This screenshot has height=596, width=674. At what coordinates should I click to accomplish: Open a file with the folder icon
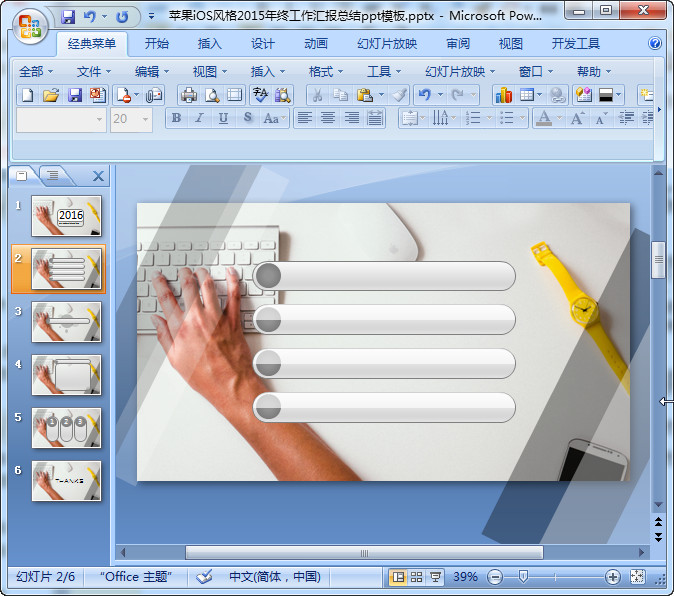[x=51, y=95]
